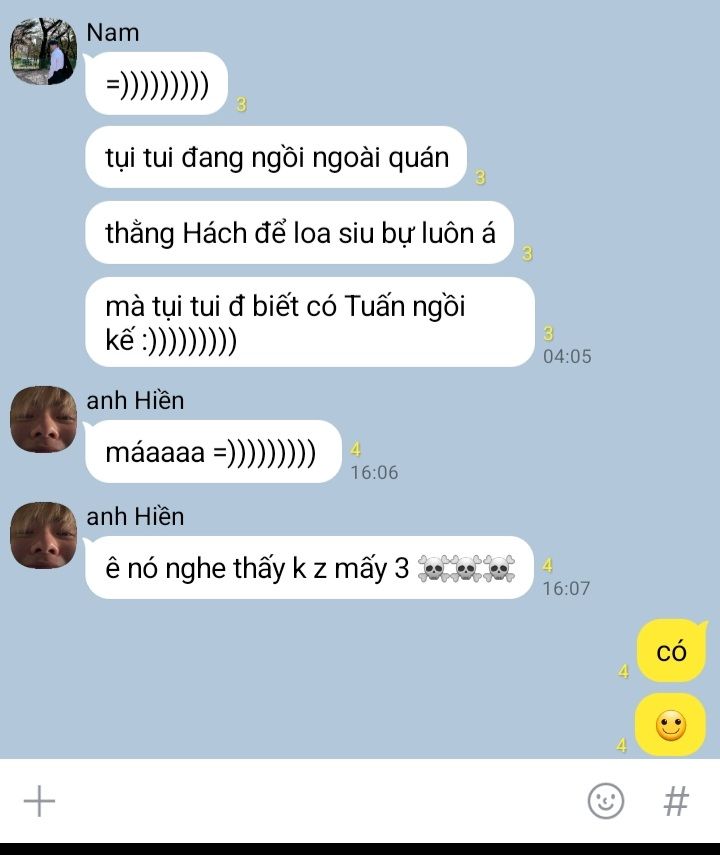Screen dimensions: 720x855
Task: Tap the sender name Nam
Action: (112, 33)
